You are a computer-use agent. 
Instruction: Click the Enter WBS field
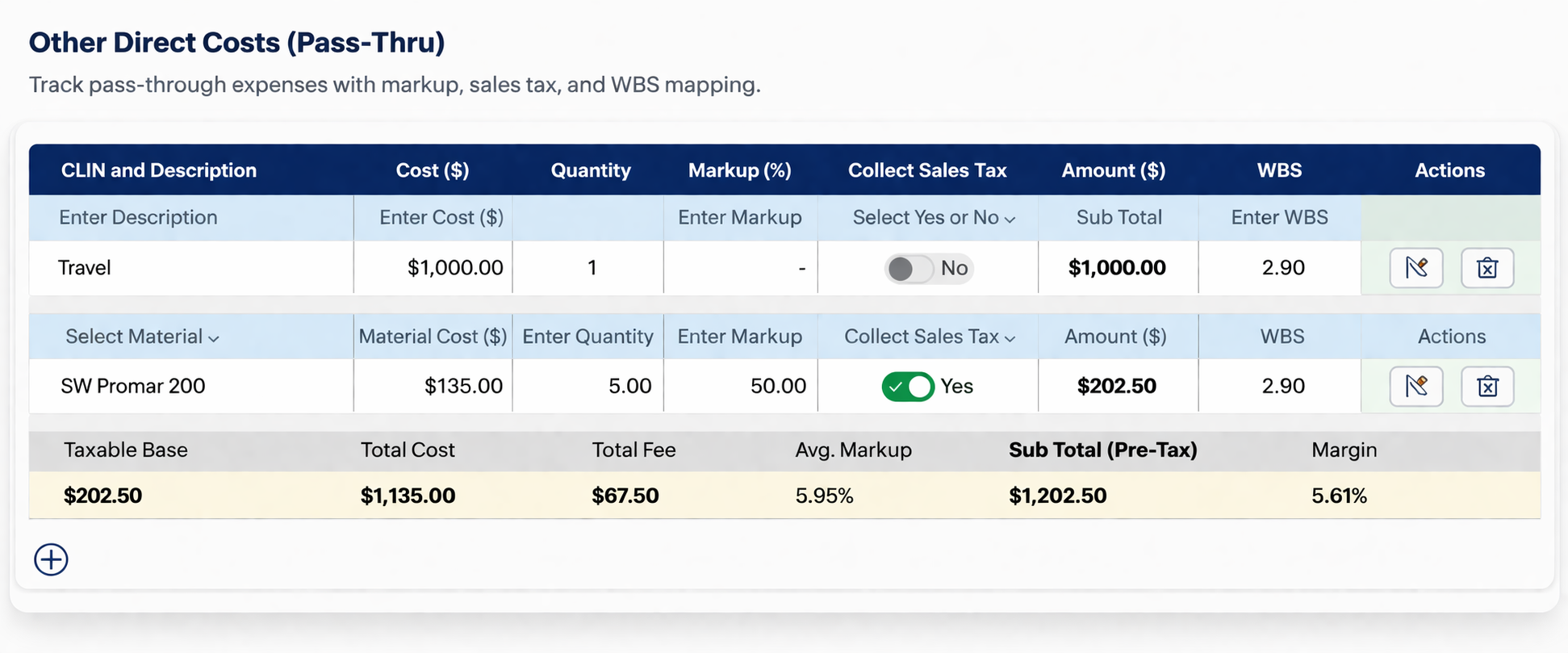1280,218
